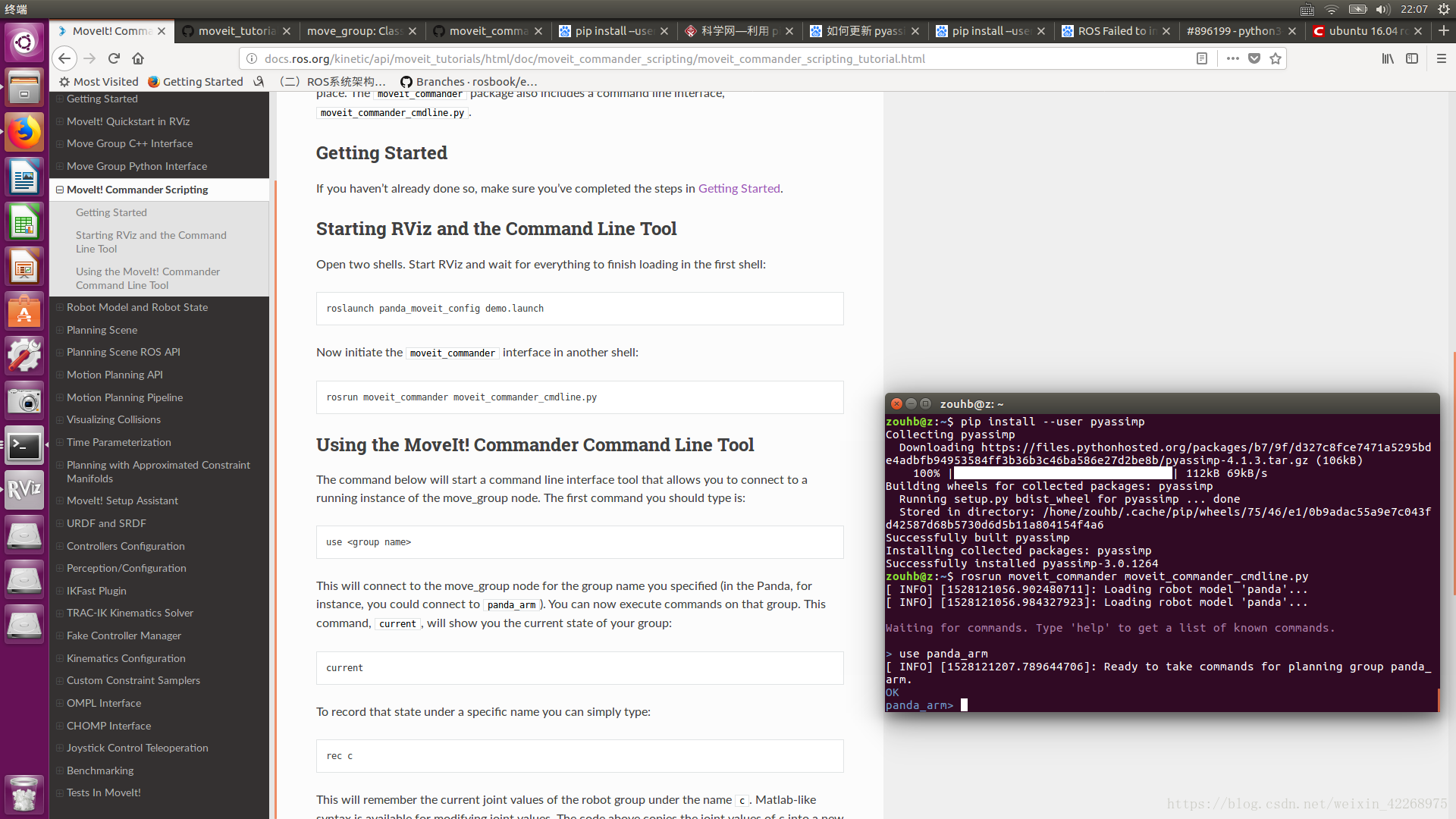Open the Getting Started tutorial link
The height and width of the screenshot is (819, 1456).
[x=739, y=188]
